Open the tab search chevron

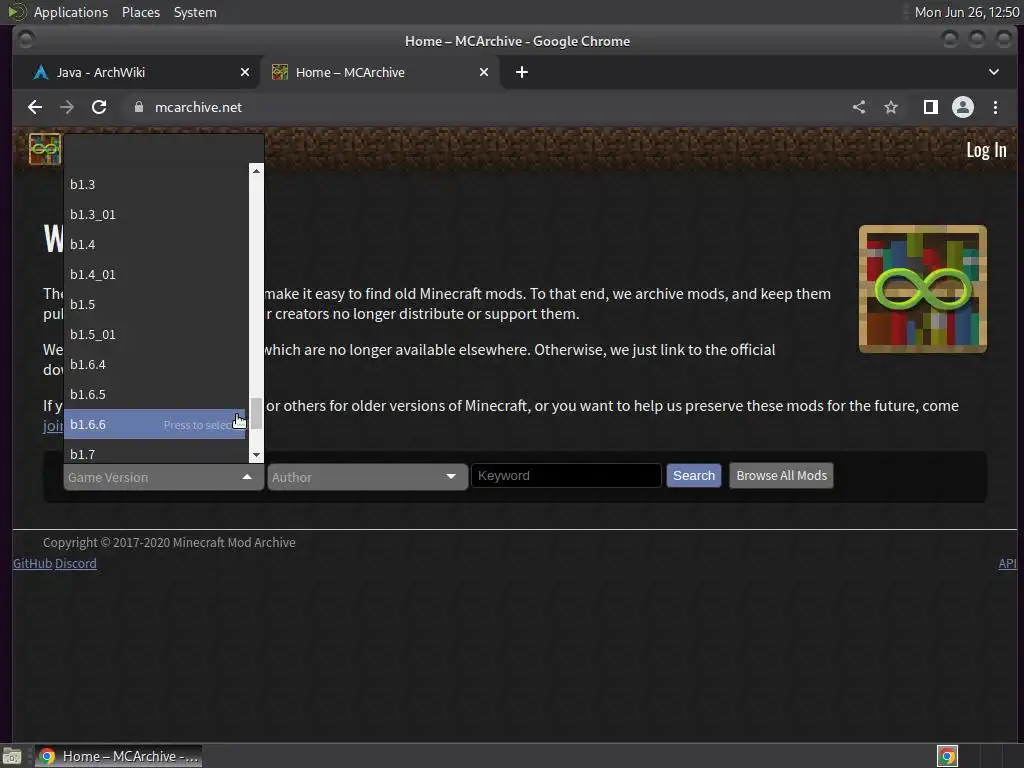coord(994,72)
